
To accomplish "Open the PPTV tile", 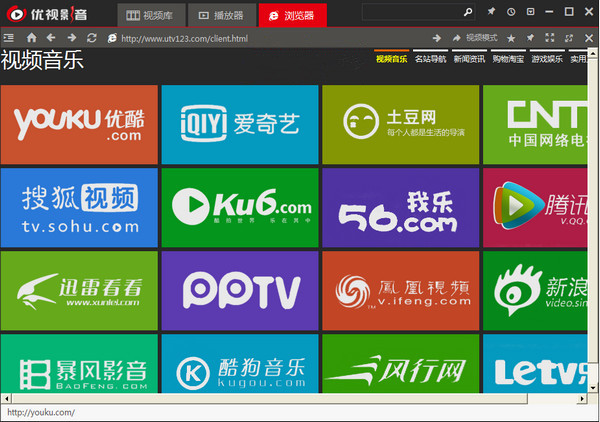I will [x=240, y=291].
